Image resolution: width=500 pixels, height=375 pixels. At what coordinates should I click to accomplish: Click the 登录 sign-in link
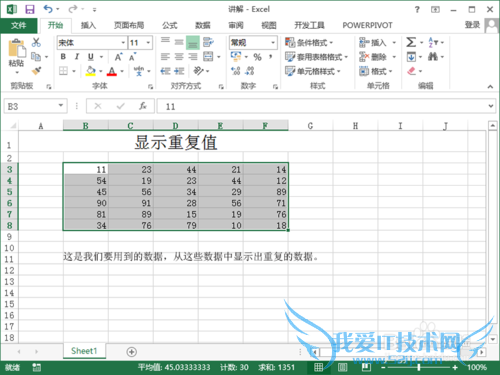(472, 25)
